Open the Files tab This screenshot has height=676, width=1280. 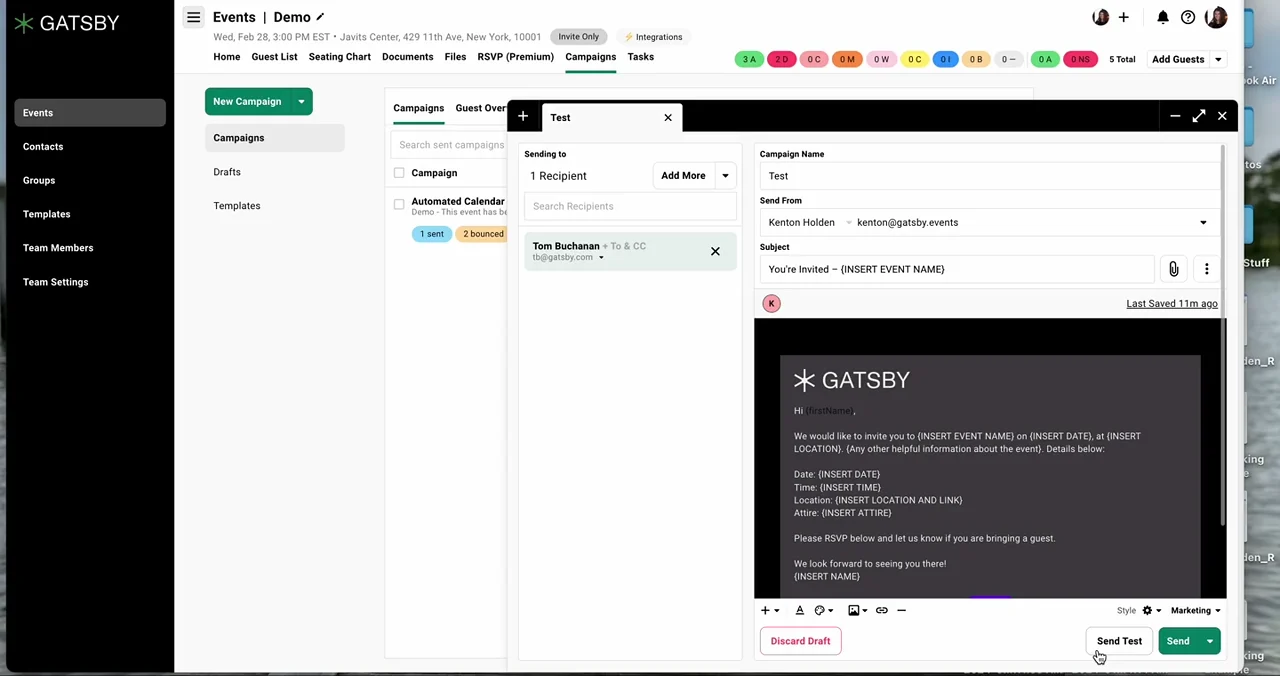[455, 57]
